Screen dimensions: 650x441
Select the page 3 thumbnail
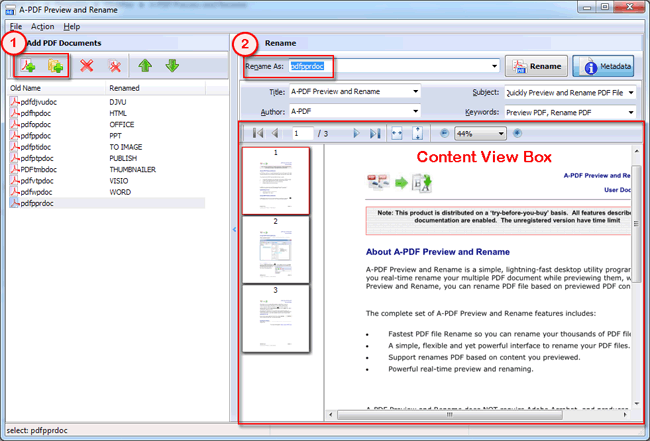pyautogui.click(x=276, y=319)
